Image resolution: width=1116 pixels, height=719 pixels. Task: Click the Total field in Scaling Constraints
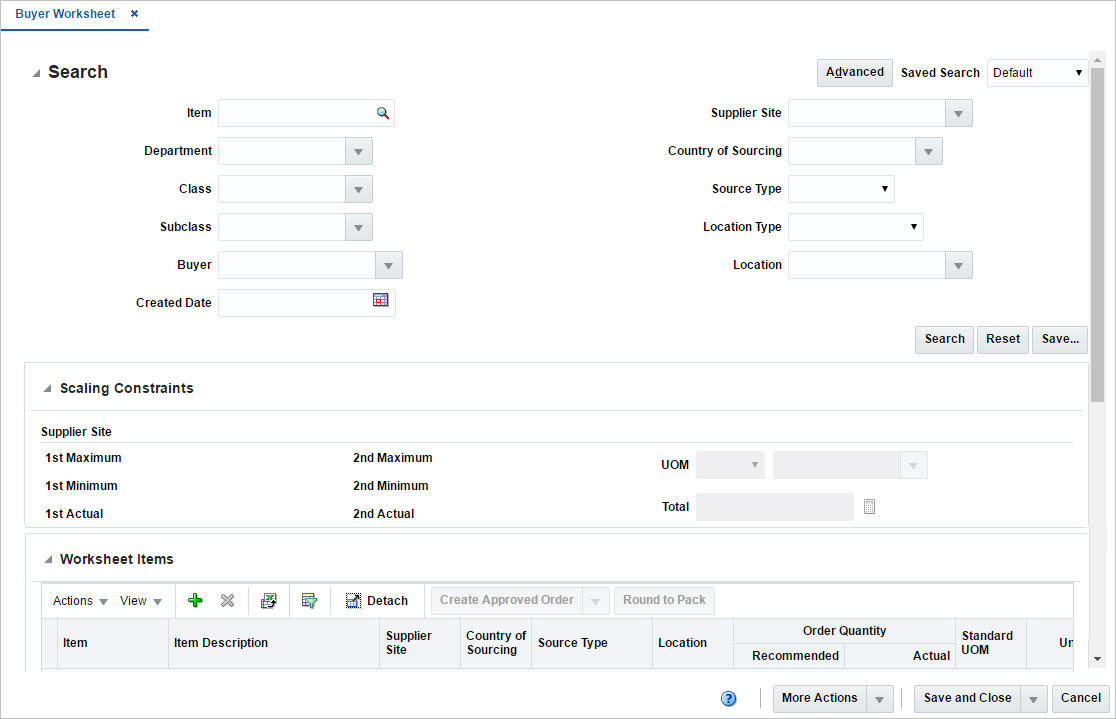pyautogui.click(x=774, y=507)
